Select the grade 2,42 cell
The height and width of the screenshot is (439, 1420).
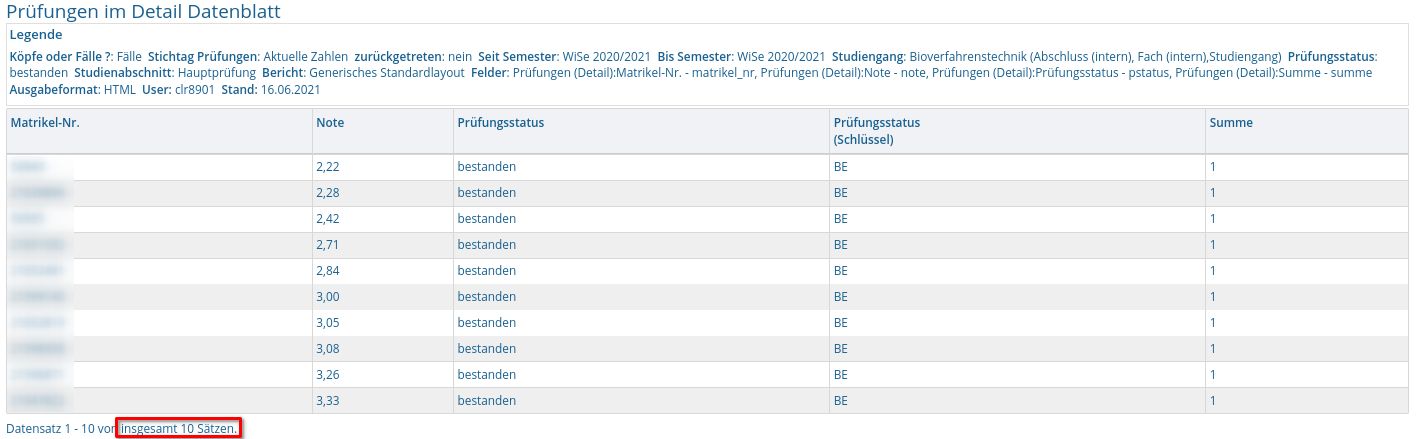pyautogui.click(x=329, y=218)
